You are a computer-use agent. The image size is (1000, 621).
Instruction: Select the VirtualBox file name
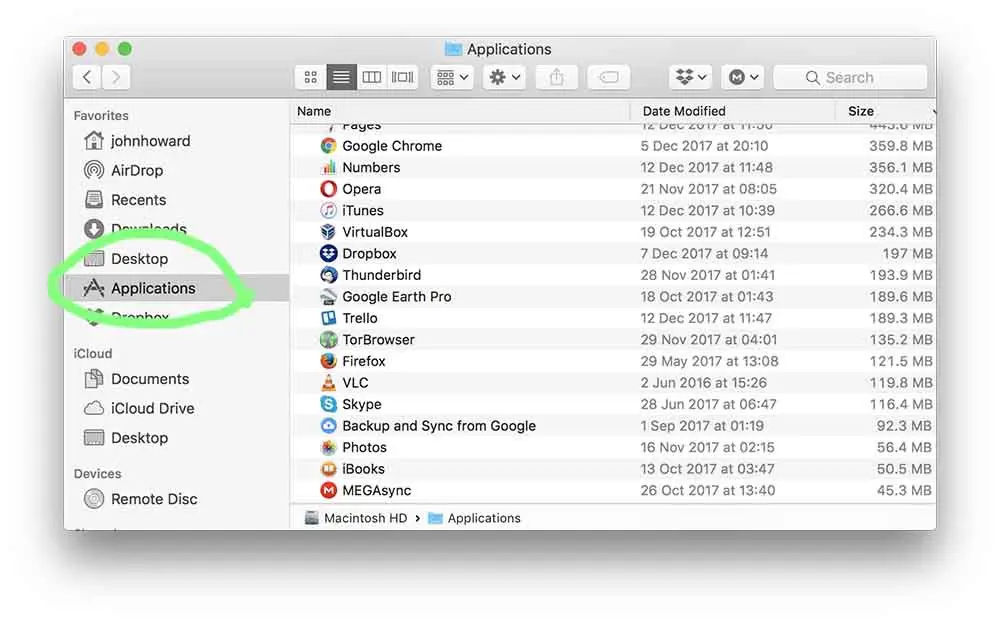(375, 232)
